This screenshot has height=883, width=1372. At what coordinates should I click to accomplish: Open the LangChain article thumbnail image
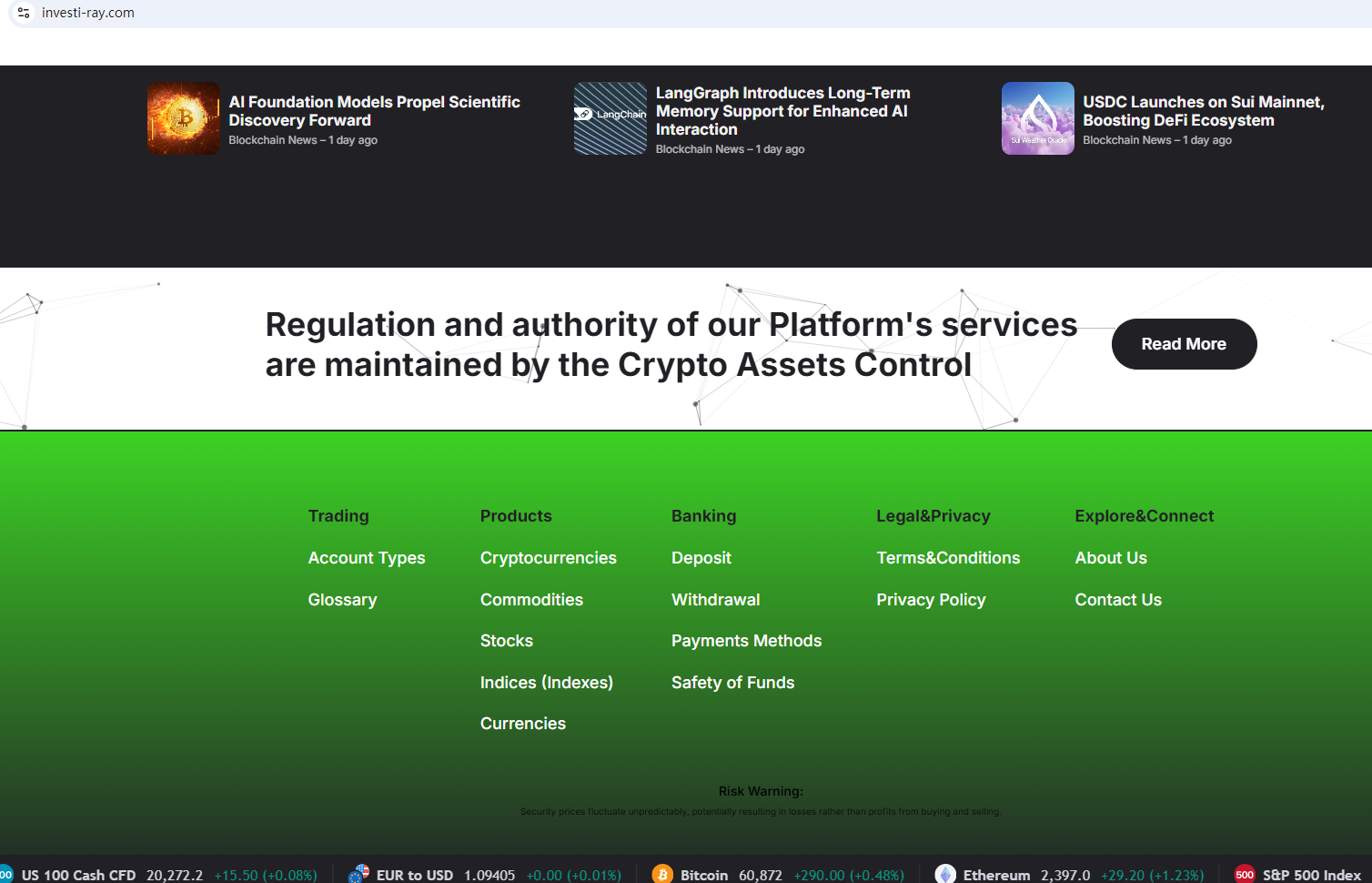(x=610, y=118)
